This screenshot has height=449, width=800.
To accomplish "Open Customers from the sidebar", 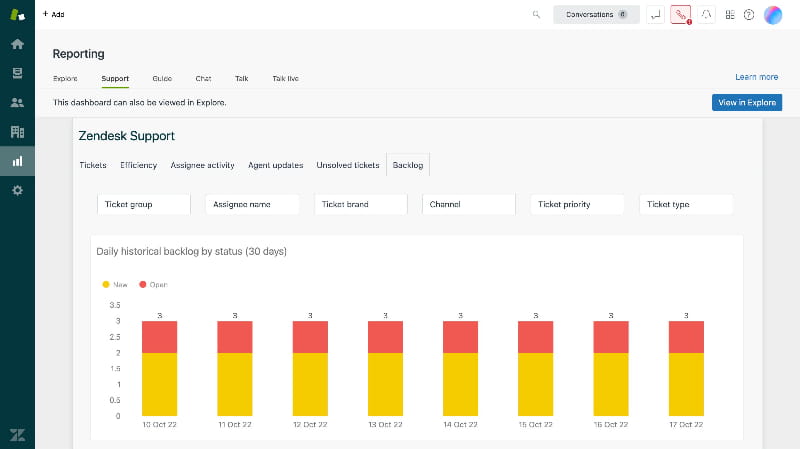I will pyautogui.click(x=17, y=102).
